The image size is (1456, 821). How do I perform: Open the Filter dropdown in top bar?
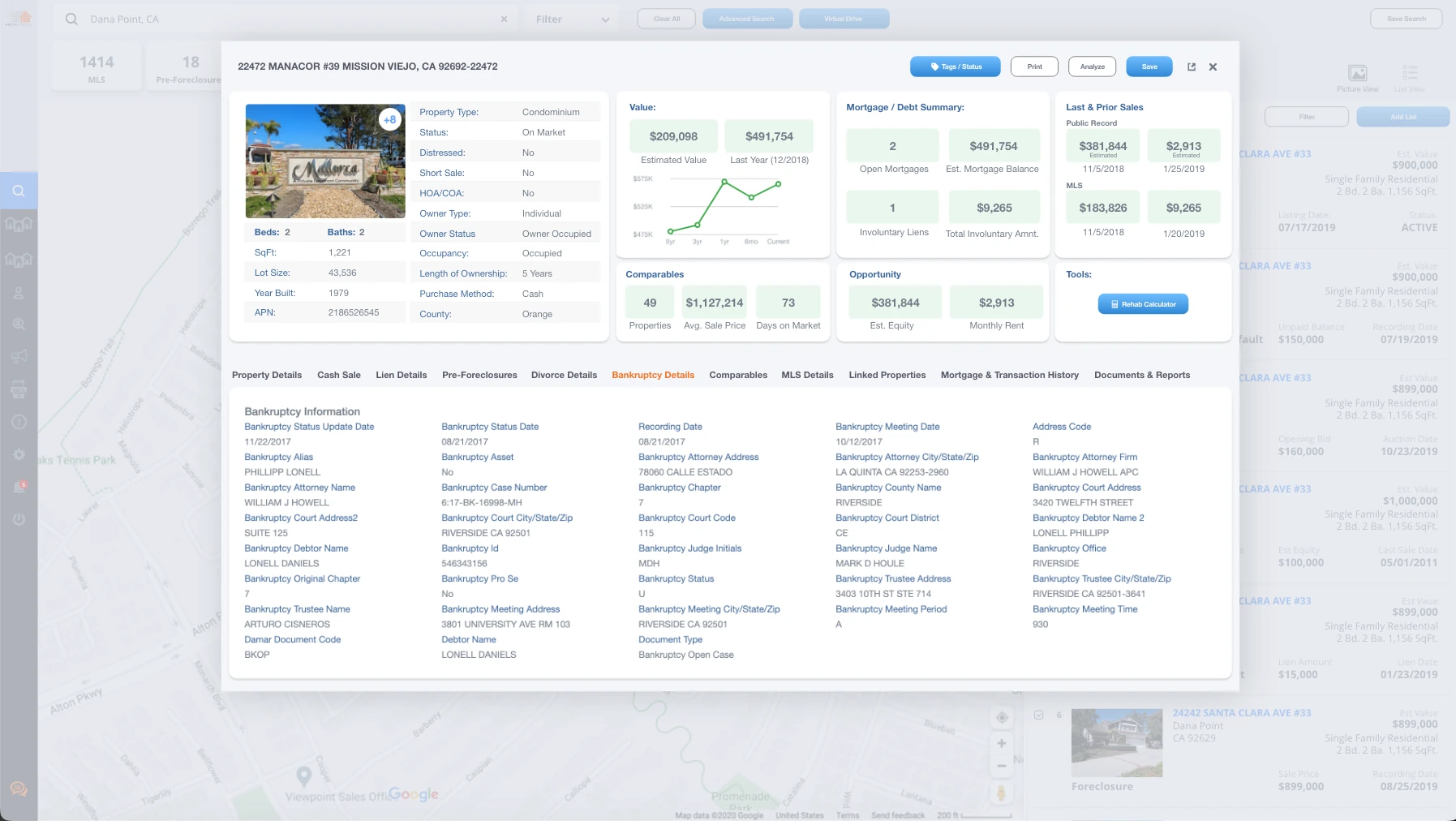(573, 19)
